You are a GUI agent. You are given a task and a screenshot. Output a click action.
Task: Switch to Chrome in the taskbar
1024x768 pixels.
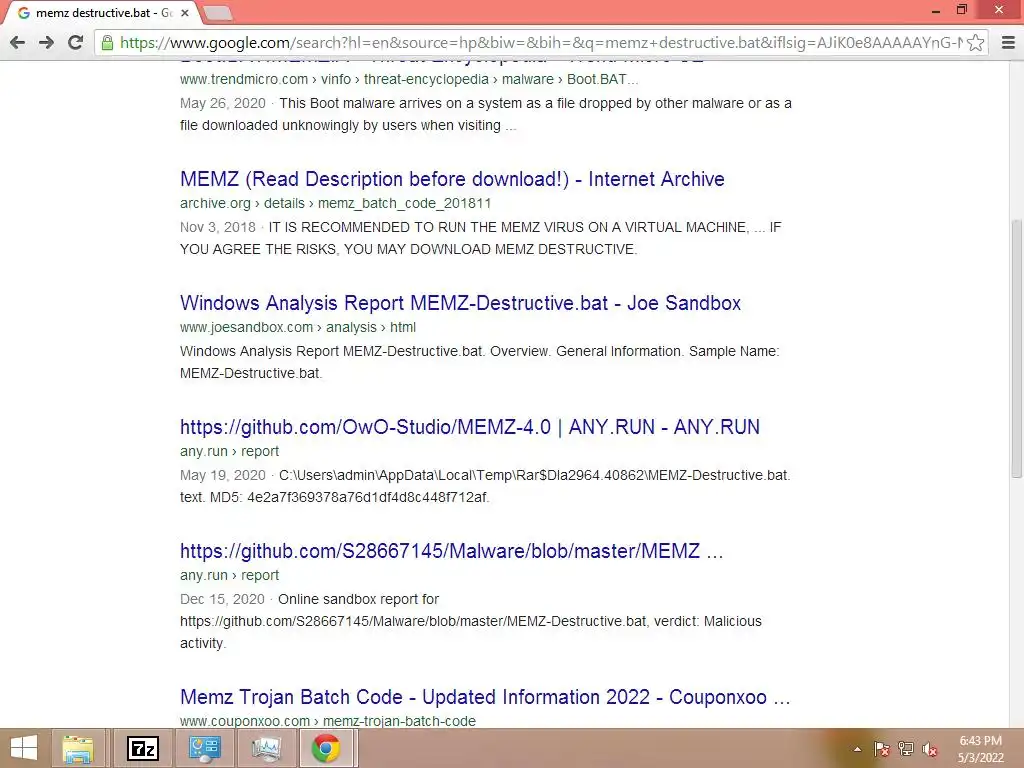coord(327,748)
